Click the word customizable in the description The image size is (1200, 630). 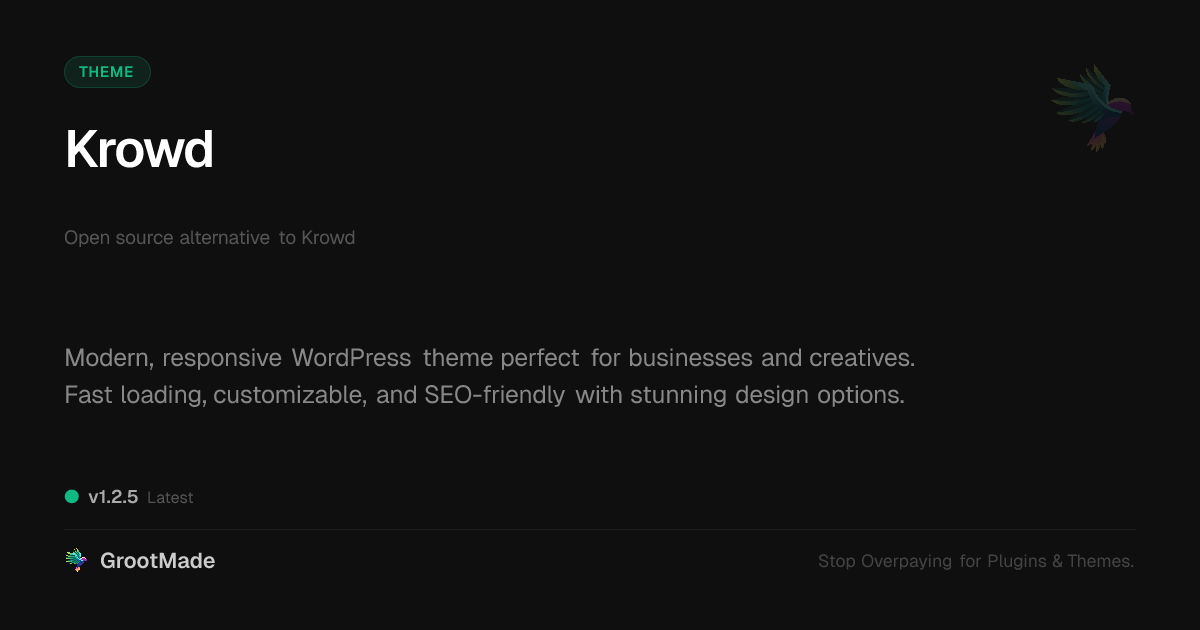pos(288,395)
